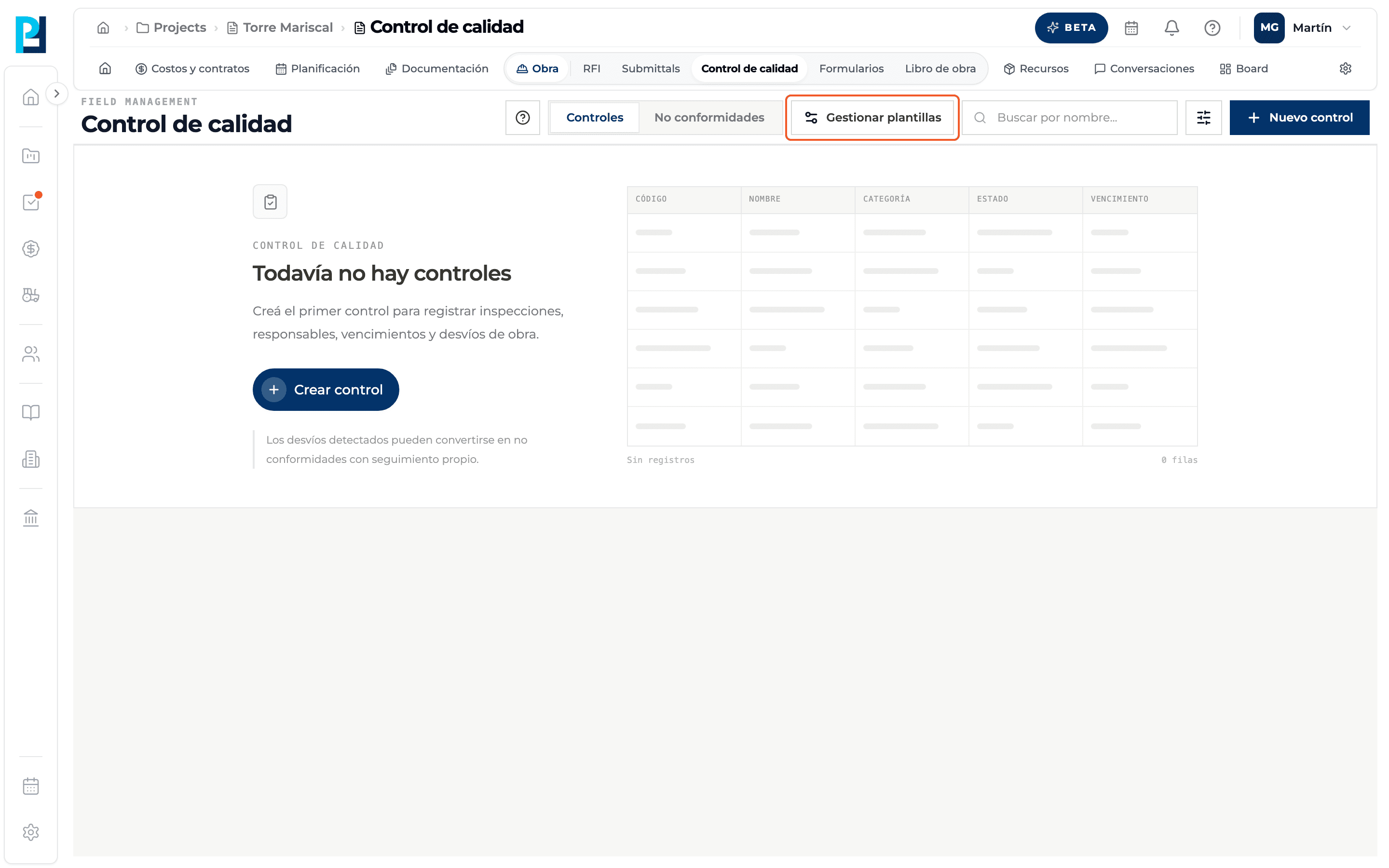Switch to Libro de obra tab

click(940, 68)
